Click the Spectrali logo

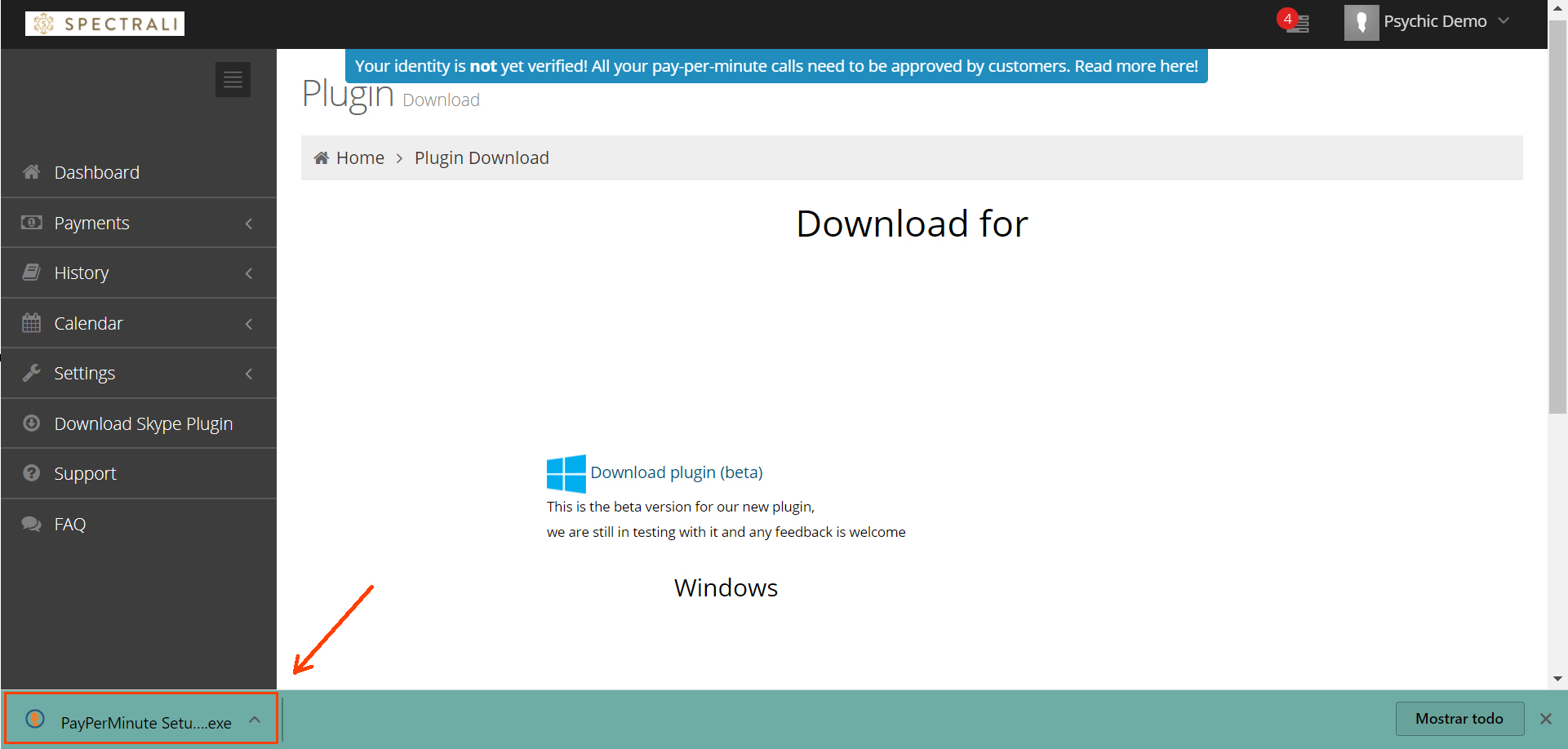[x=104, y=24]
